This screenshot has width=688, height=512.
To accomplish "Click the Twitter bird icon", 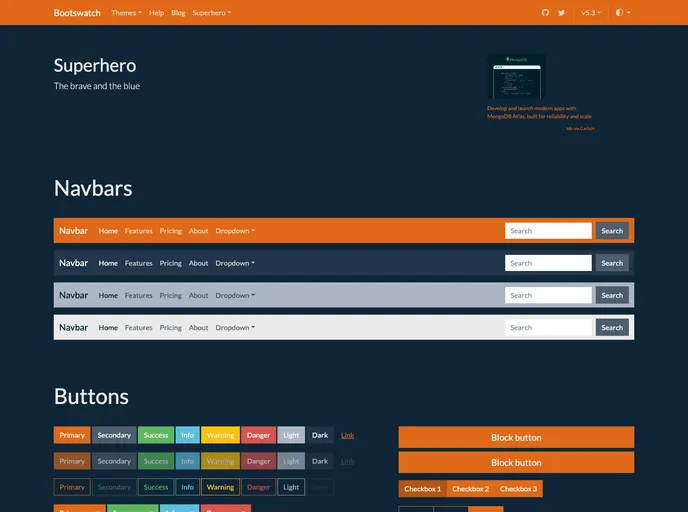I will (x=561, y=13).
